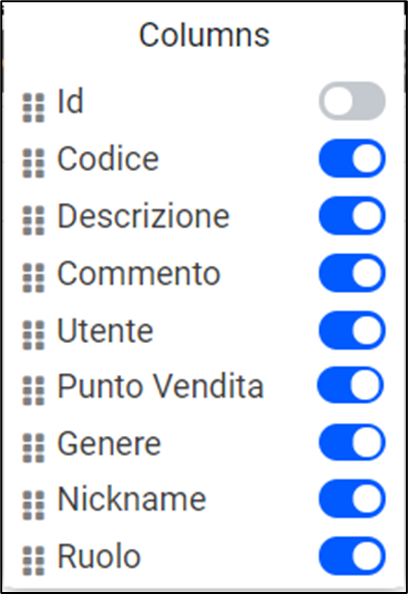The width and height of the screenshot is (408, 594).
Task: Turn off the Nickname column toggle
Action: pyautogui.click(x=352, y=499)
